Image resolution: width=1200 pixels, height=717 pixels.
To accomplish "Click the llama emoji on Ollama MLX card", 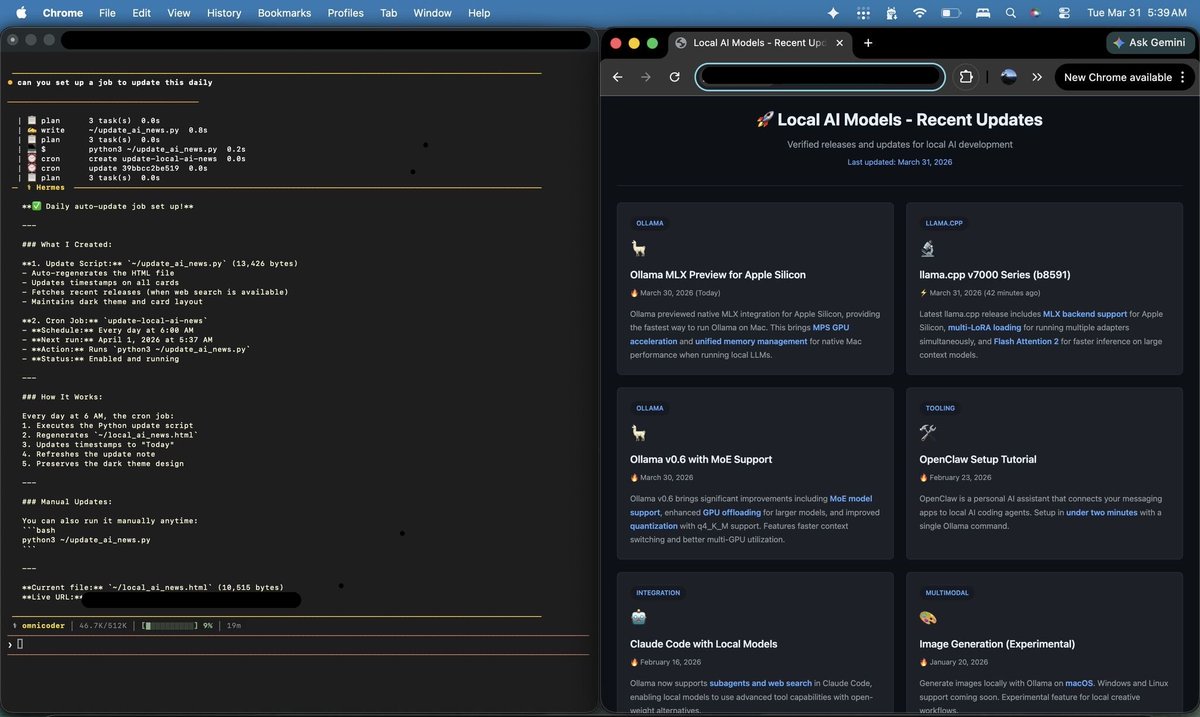I will click(638, 248).
